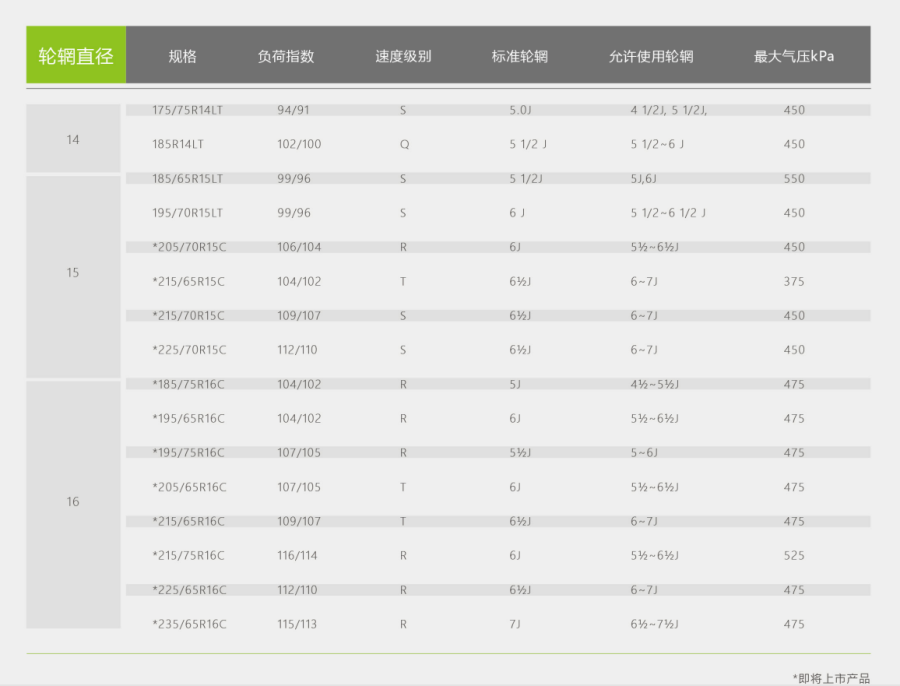Select standard rim 7J
900x686 pixels.
pyautogui.click(x=515, y=624)
